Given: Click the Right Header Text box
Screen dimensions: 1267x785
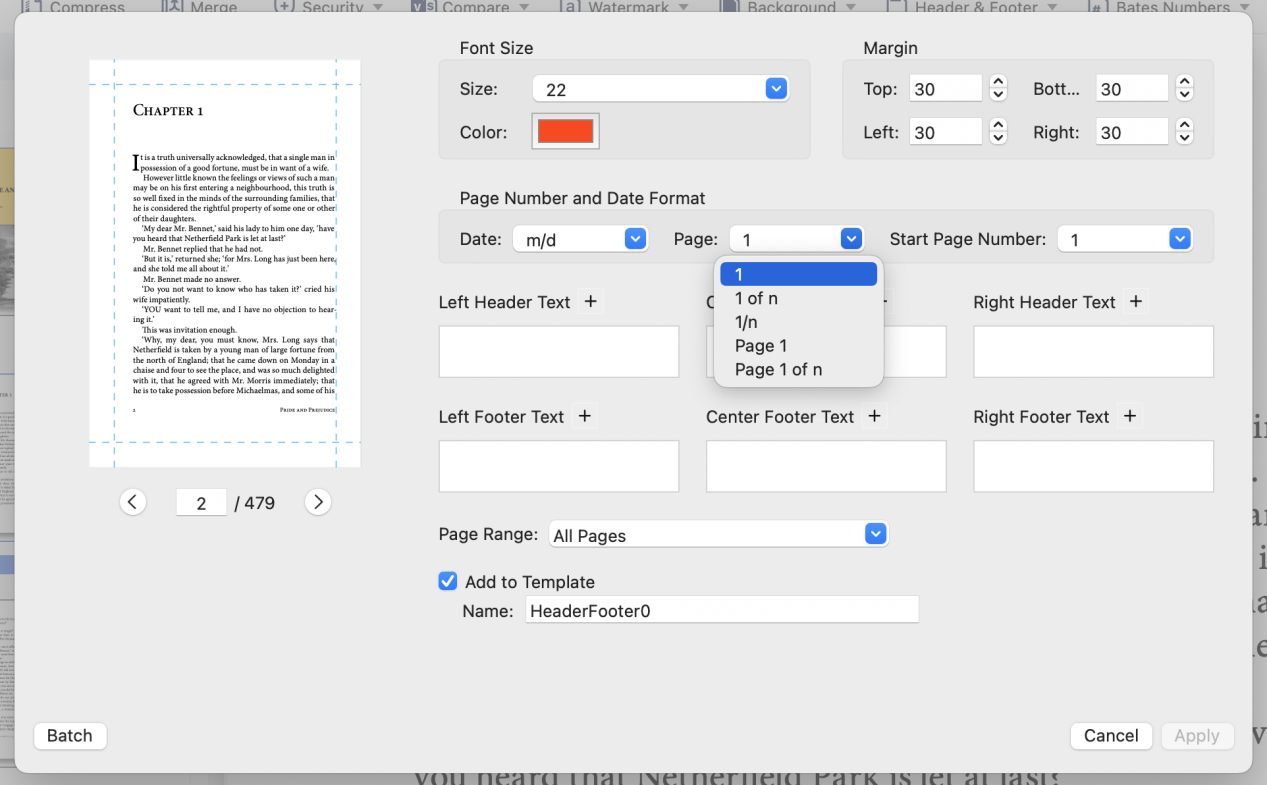Looking at the screenshot, I should pyautogui.click(x=1094, y=352).
